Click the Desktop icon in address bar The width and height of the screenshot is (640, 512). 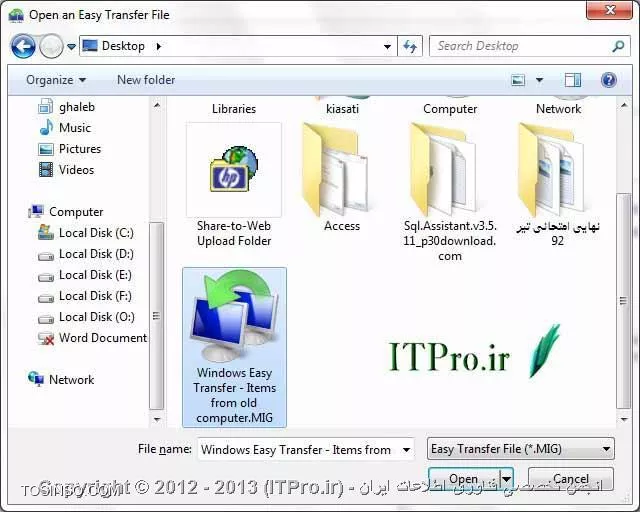90,46
